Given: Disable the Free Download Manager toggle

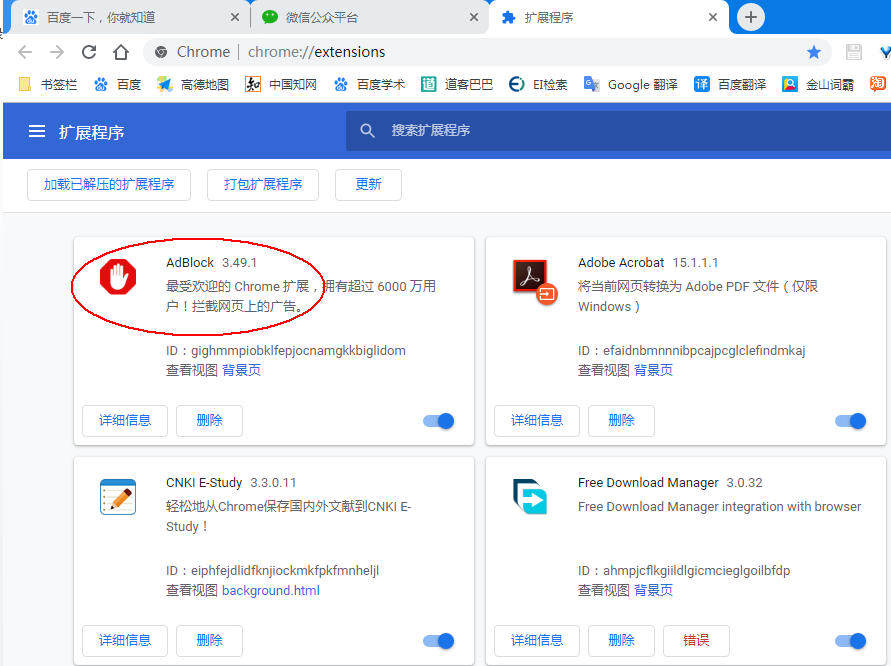Looking at the screenshot, I should pyautogui.click(x=851, y=641).
